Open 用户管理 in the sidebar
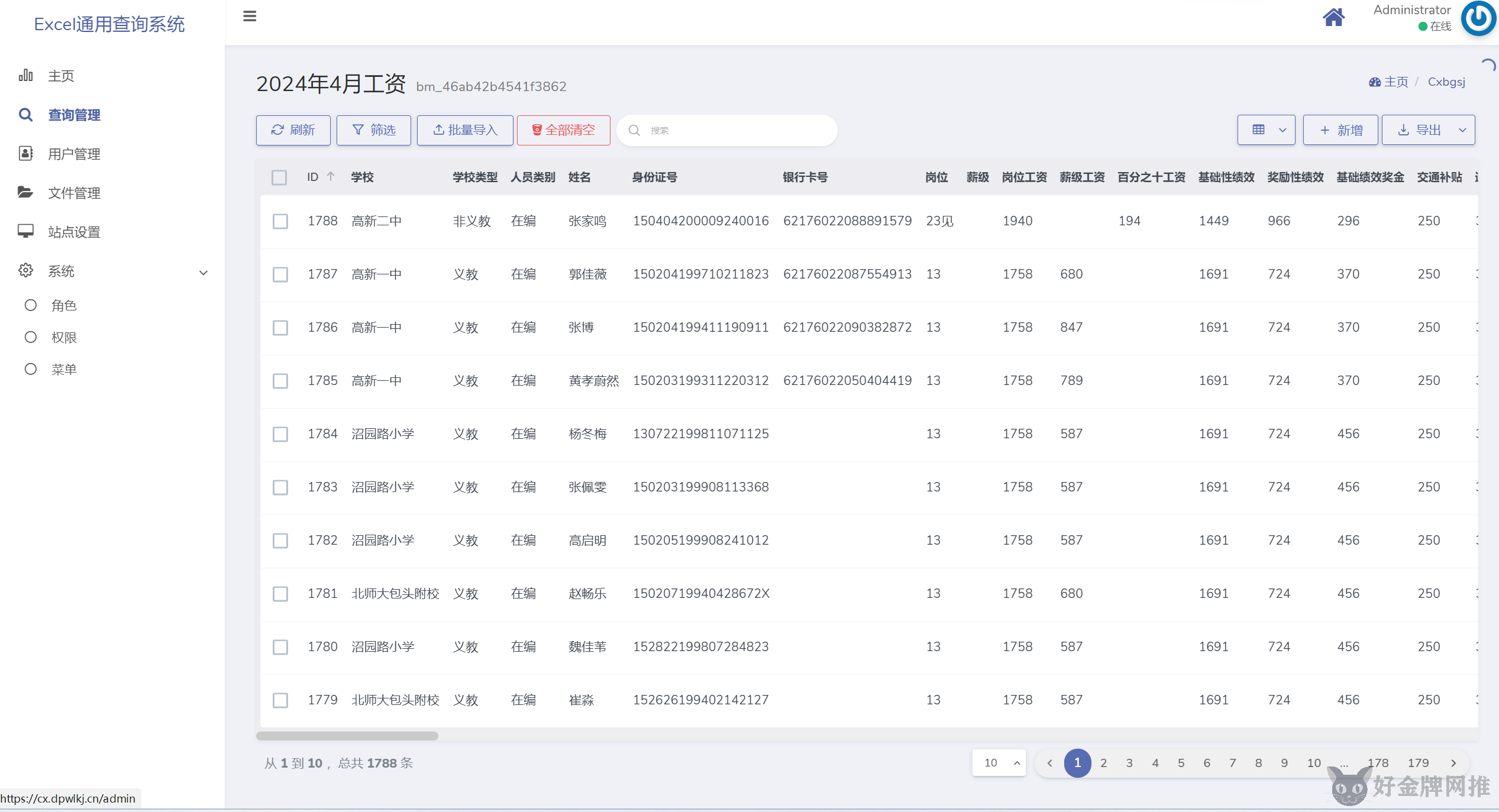Viewport: 1499px width, 812px height. [74, 154]
